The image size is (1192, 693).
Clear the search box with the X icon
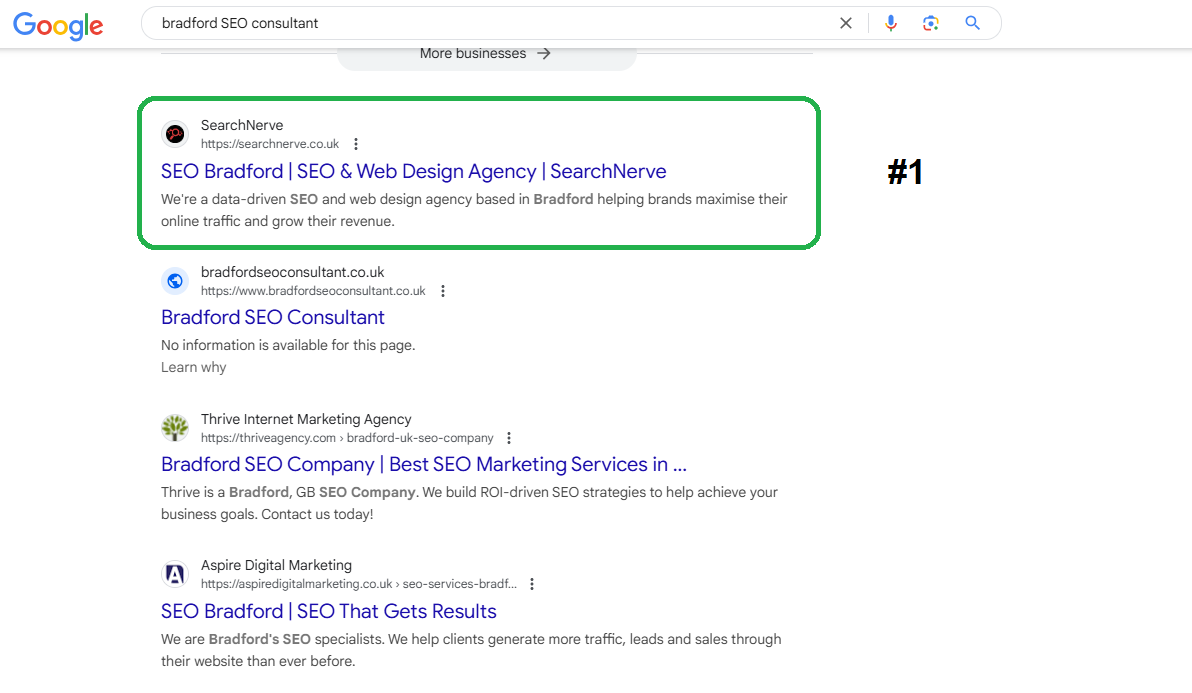[x=845, y=23]
